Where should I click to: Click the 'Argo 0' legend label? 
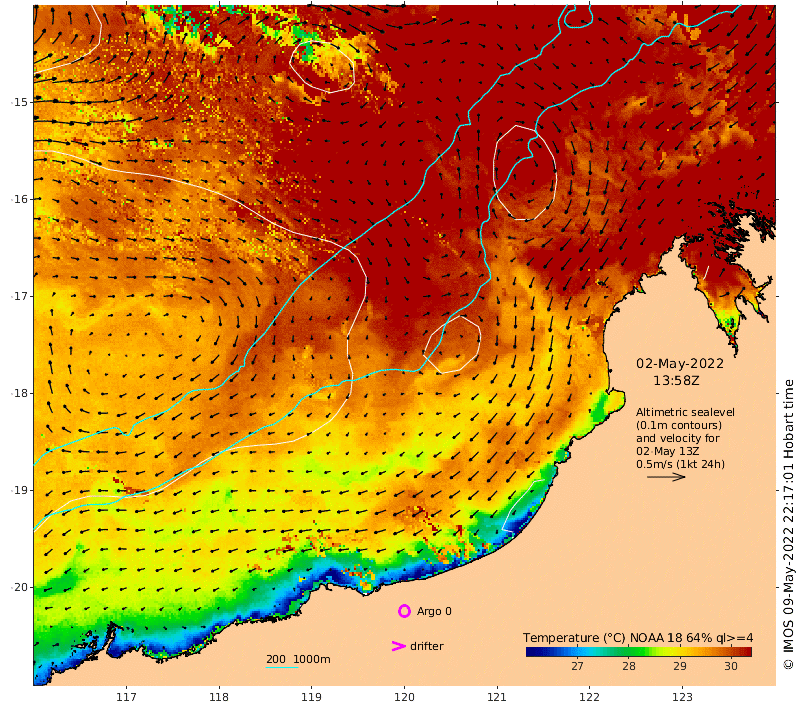(x=434, y=611)
